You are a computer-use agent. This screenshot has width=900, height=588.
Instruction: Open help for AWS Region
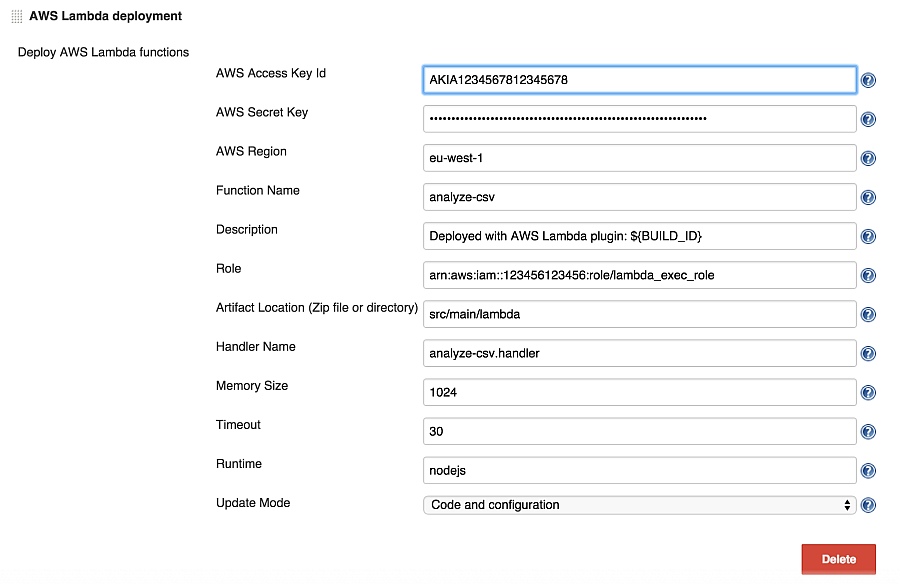coord(868,158)
